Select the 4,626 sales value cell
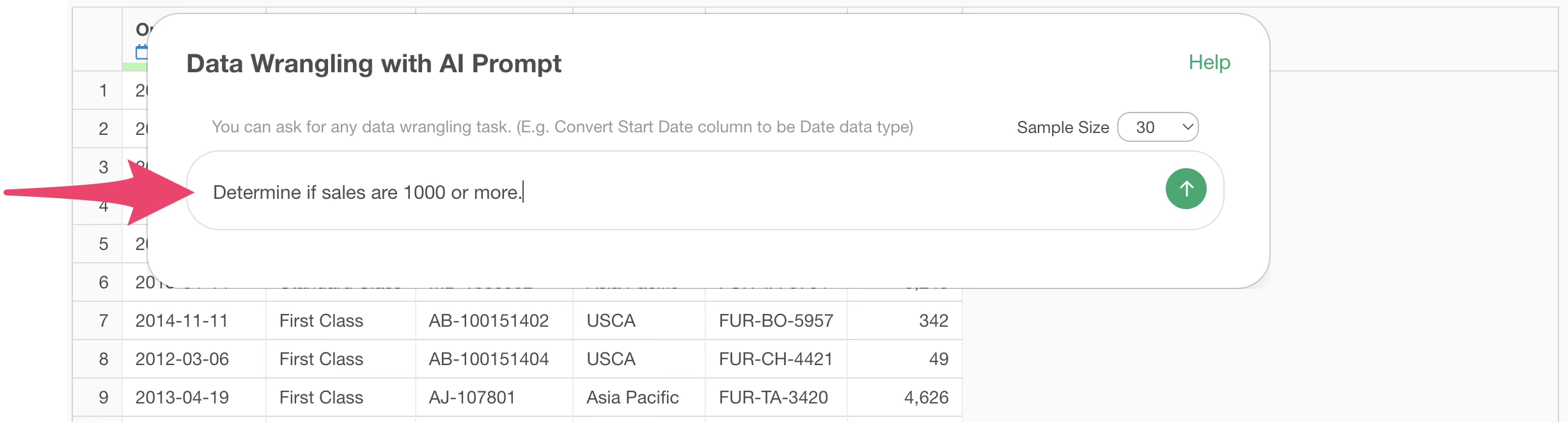This screenshot has height=422, width=1568. coord(925,398)
